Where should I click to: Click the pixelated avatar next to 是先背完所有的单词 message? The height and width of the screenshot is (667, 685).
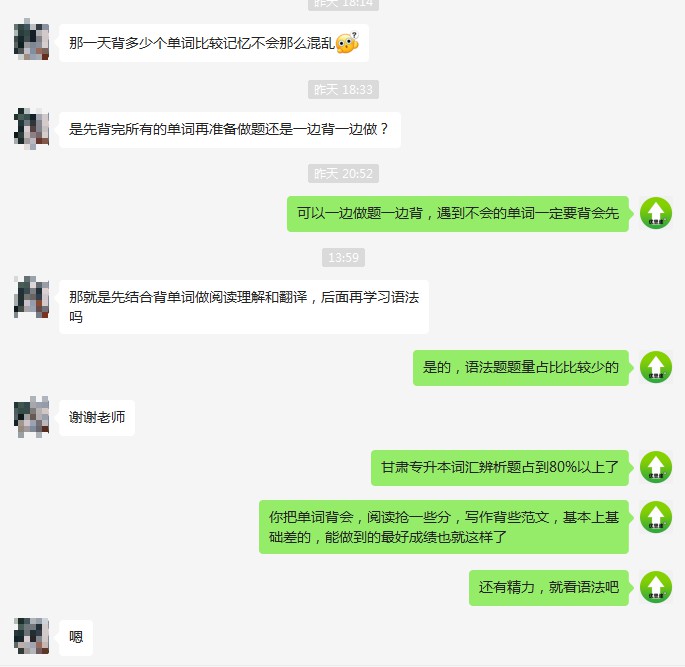pos(31,129)
